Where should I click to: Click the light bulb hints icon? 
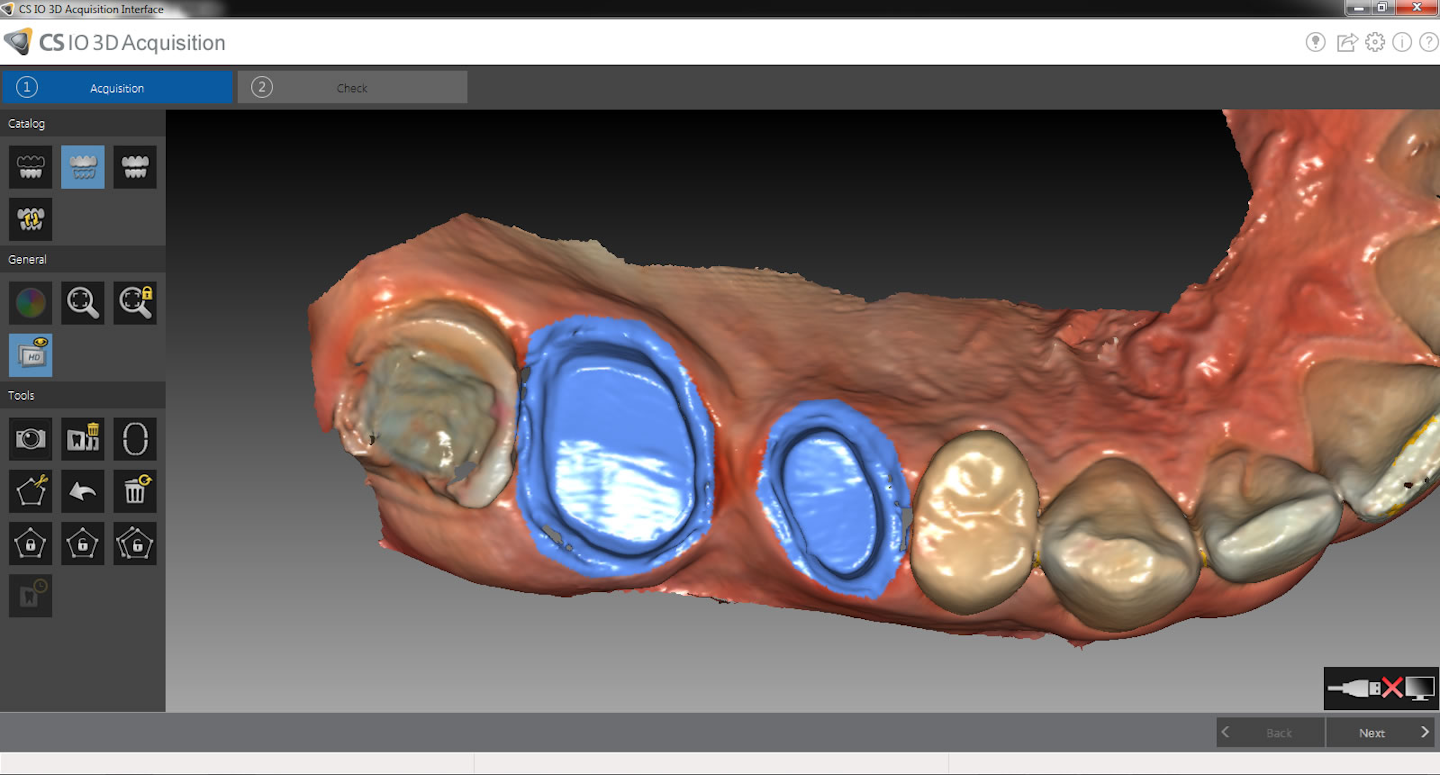pos(1316,42)
